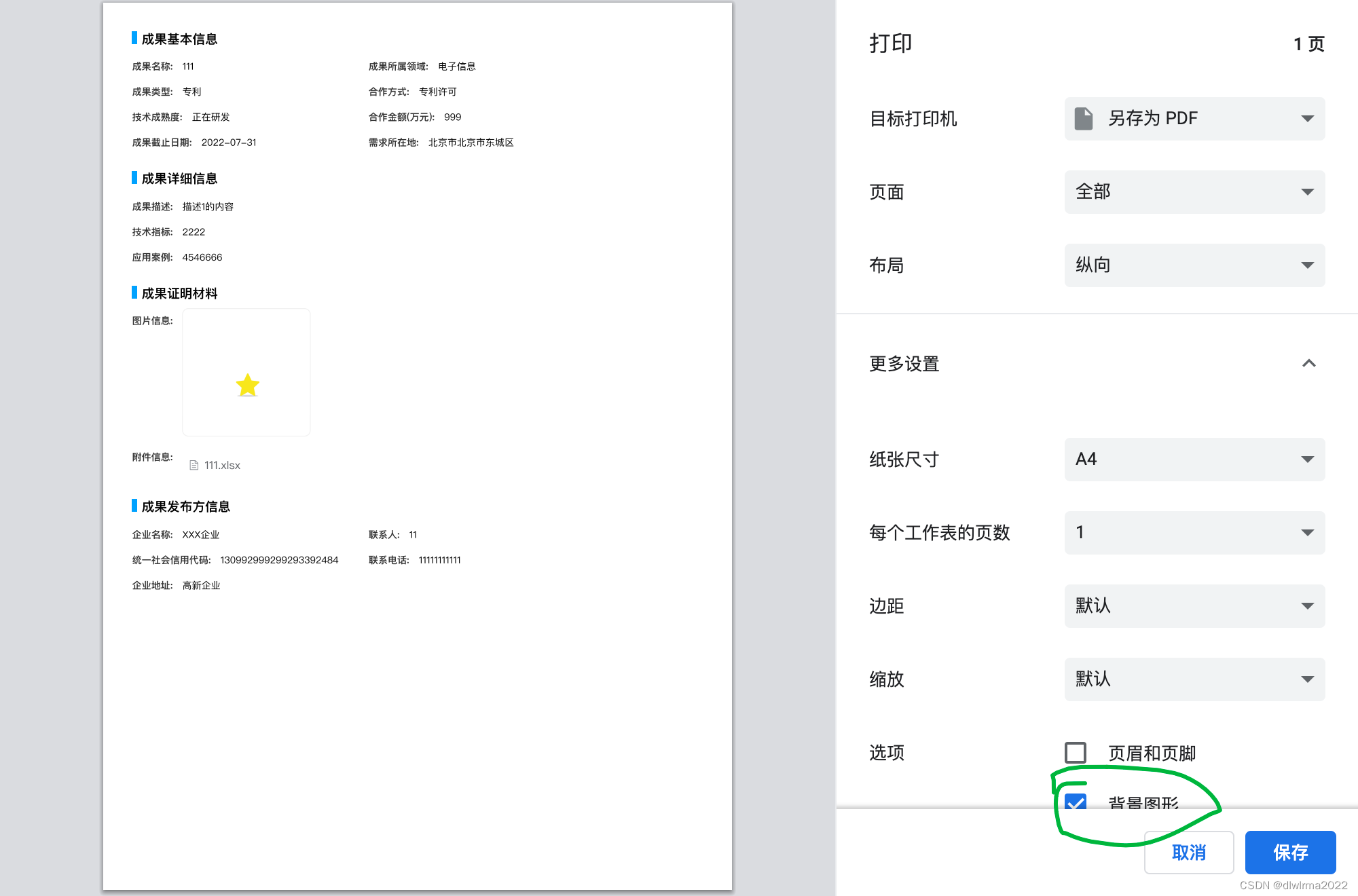Click the yellow star image thumbnail

[x=247, y=385]
